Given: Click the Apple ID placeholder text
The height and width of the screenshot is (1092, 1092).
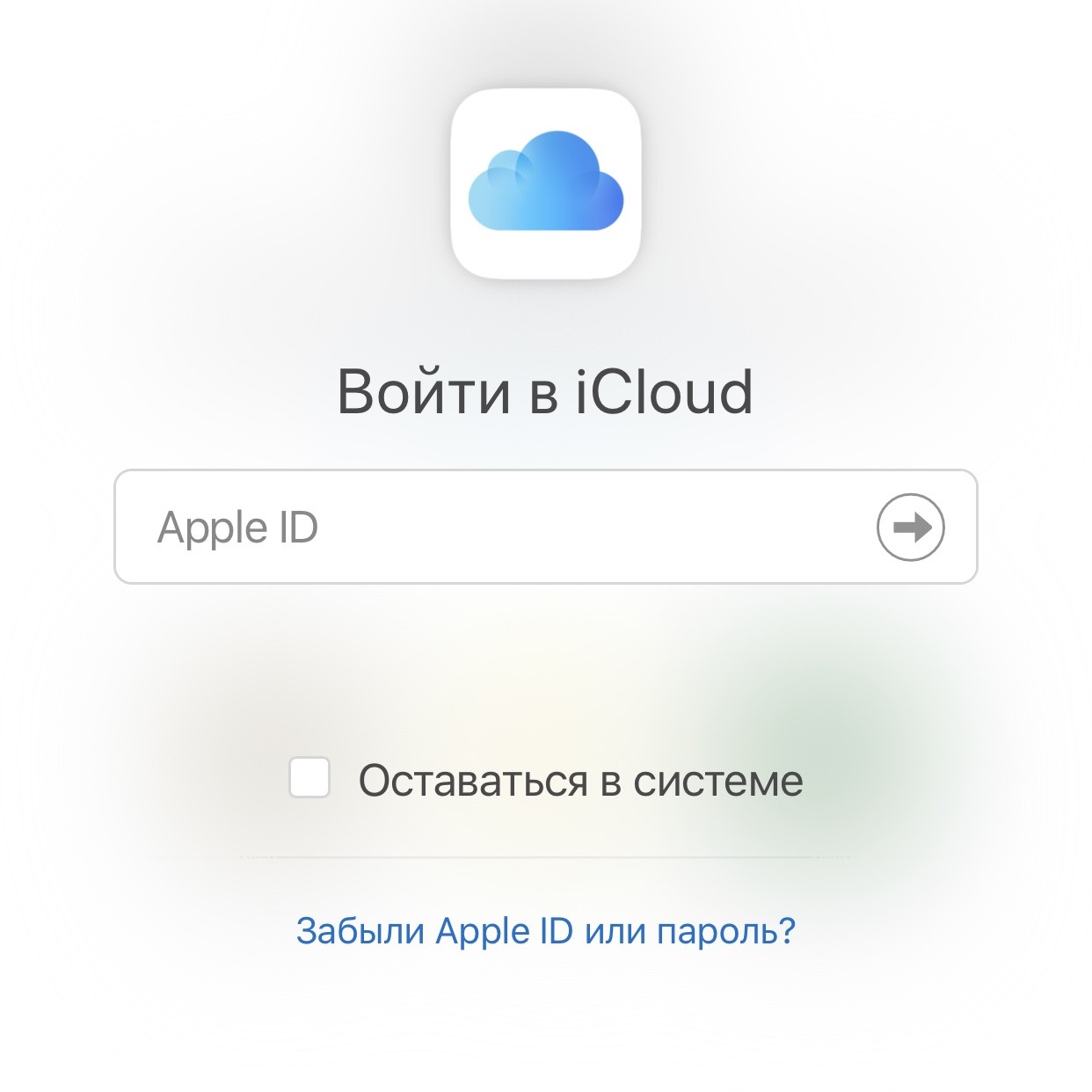Looking at the screenshot, I should tap(237, 528).
